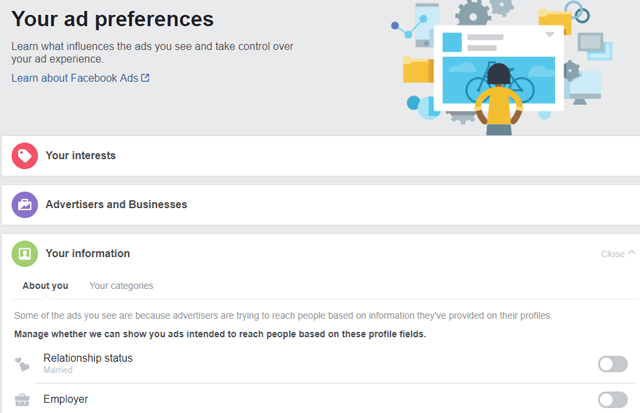
Task: Click the Close text in Your information
Action: tap(613, 254)
